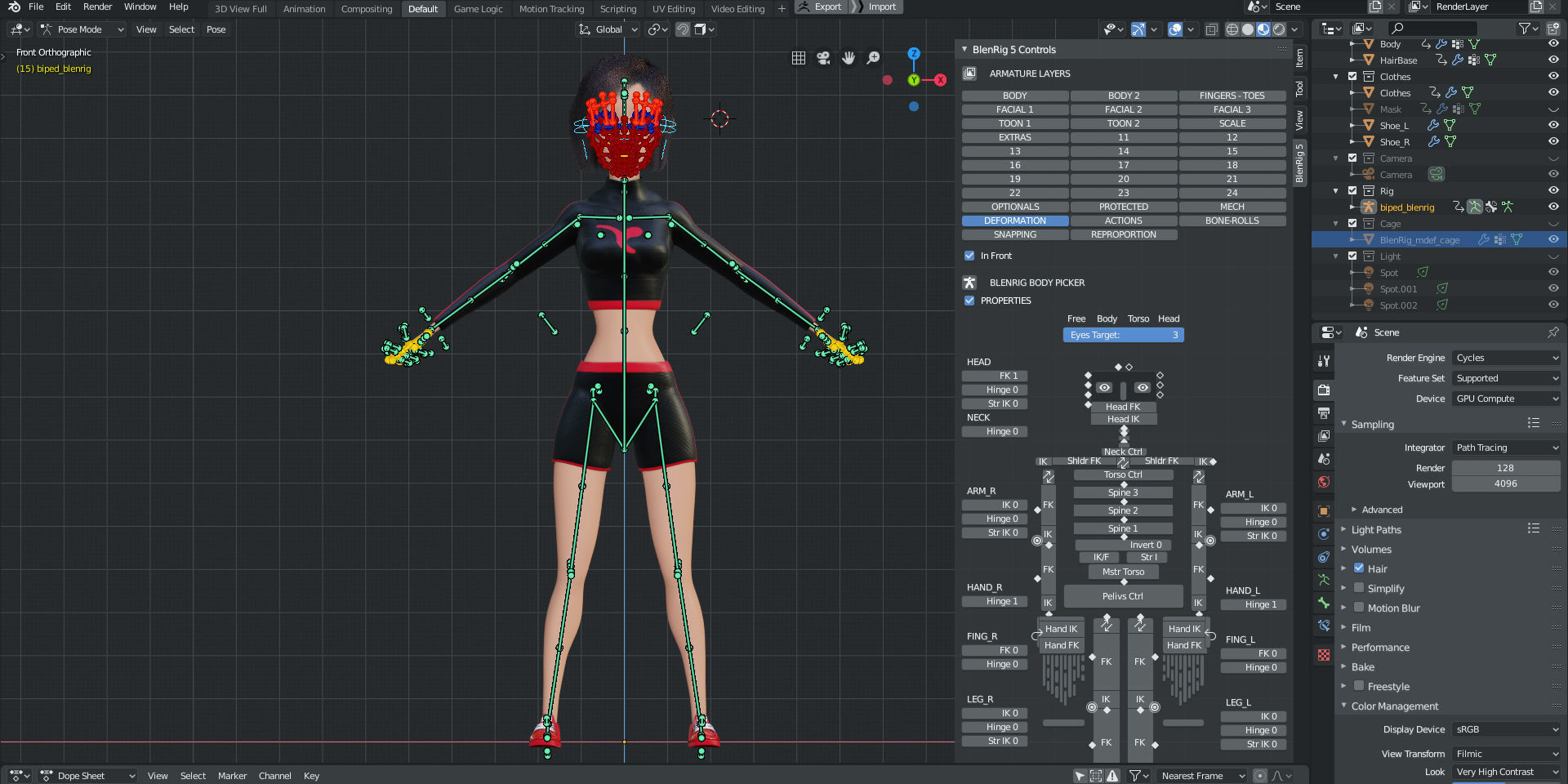1568x784 pixels.
Task: Enable the Freestyle checkbox
Action: [1359, 686]
